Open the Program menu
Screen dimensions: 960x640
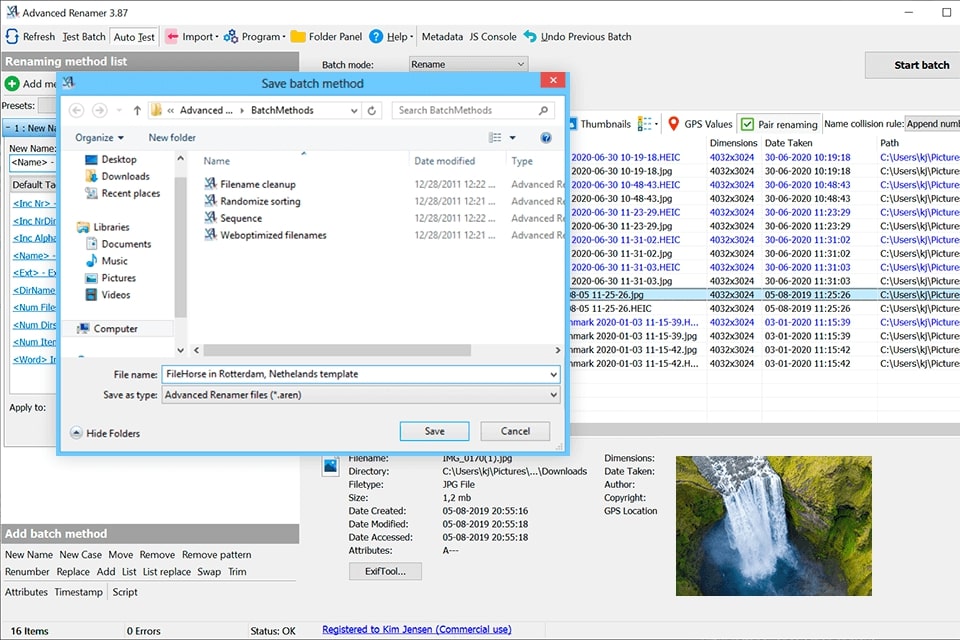252,37
